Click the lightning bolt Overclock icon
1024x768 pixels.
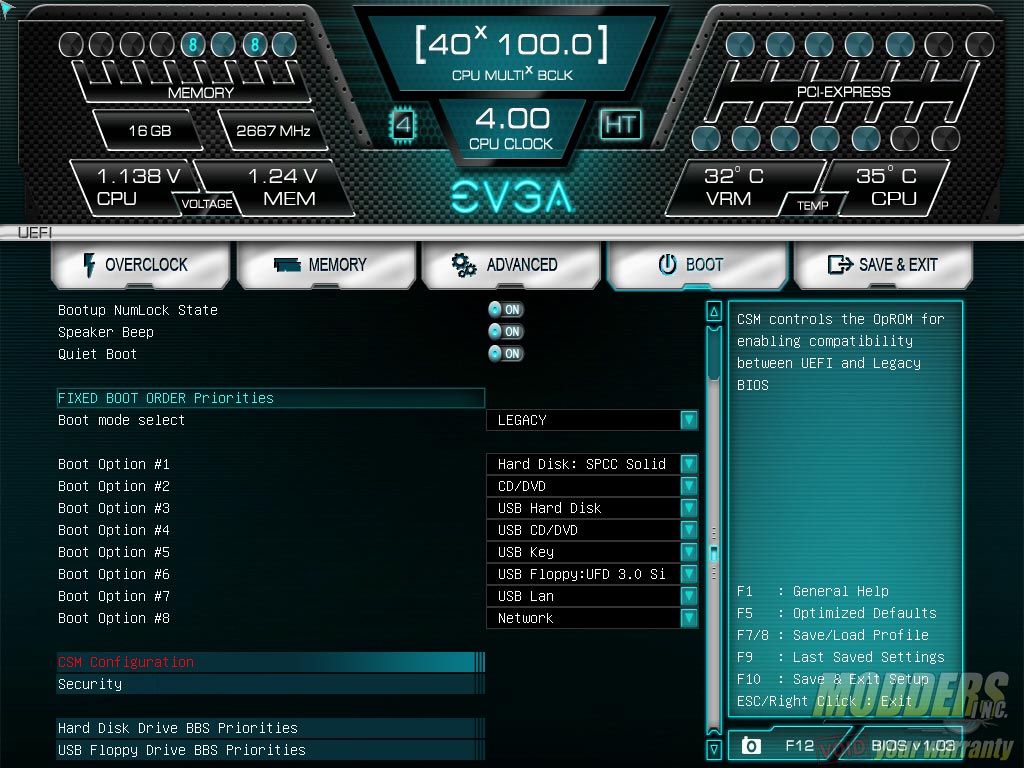tap(89, 264)
